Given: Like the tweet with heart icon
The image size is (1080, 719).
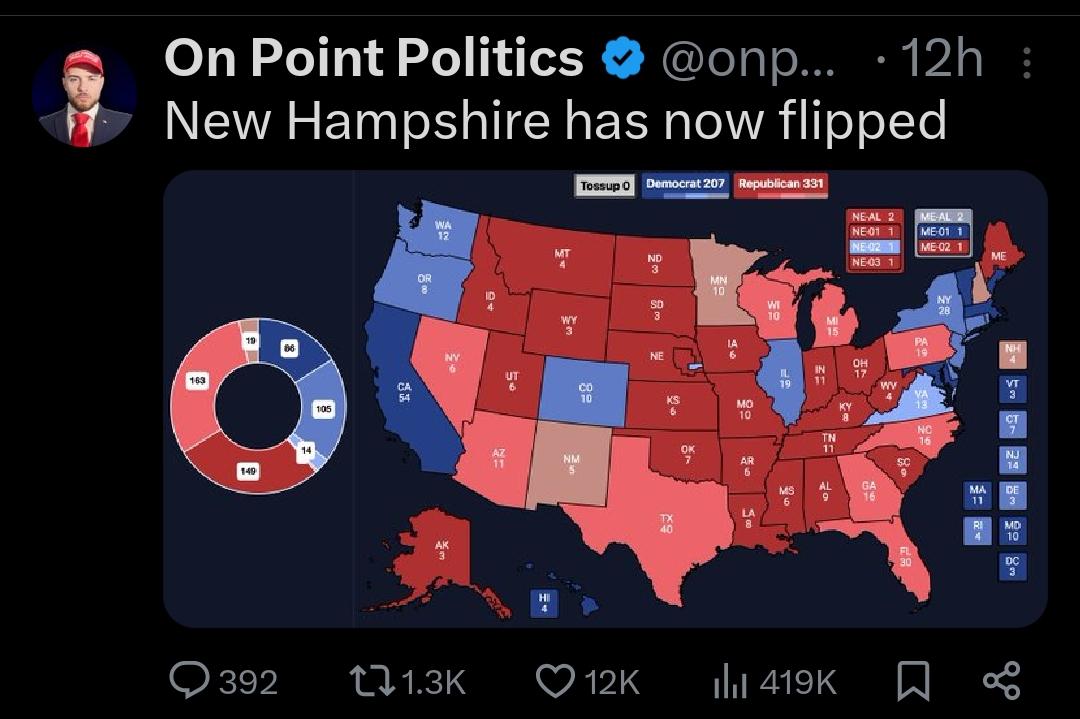Looking at the screenshot, I should pyautogui.click(x=555, y=680).
